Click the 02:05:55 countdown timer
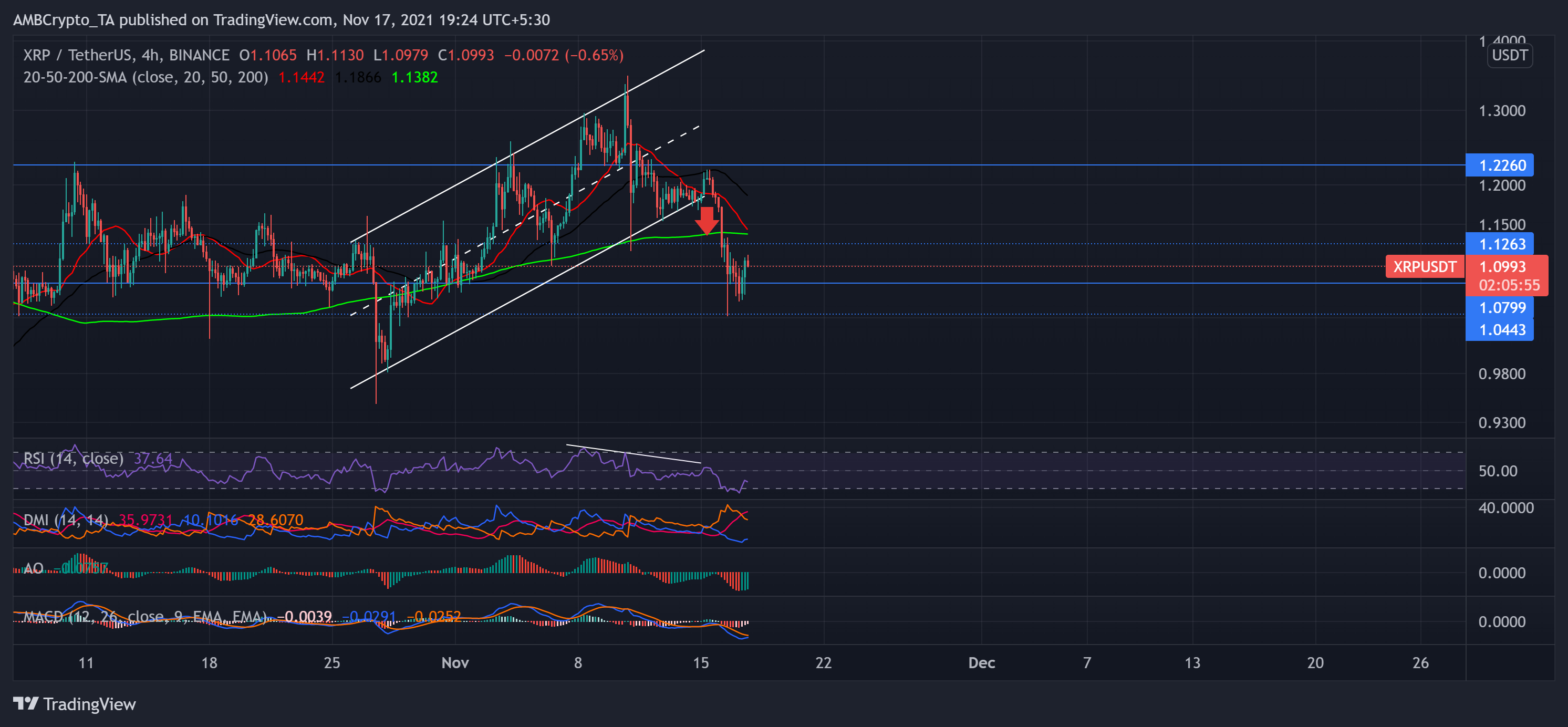The width and height of the screenshot is (1568, 727). click(x=1509, y=285)
